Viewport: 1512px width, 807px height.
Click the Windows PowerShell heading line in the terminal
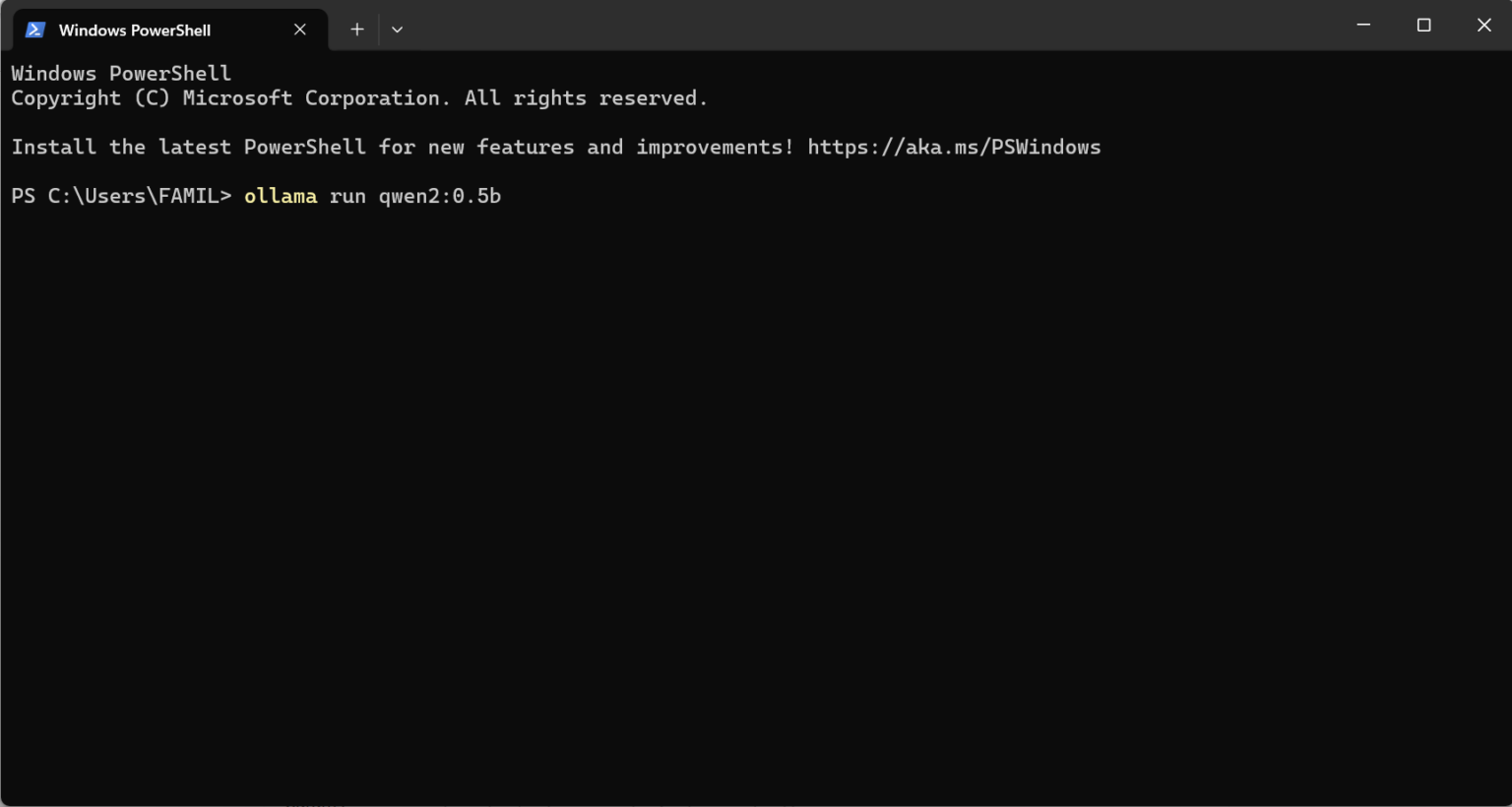point(121,74)
